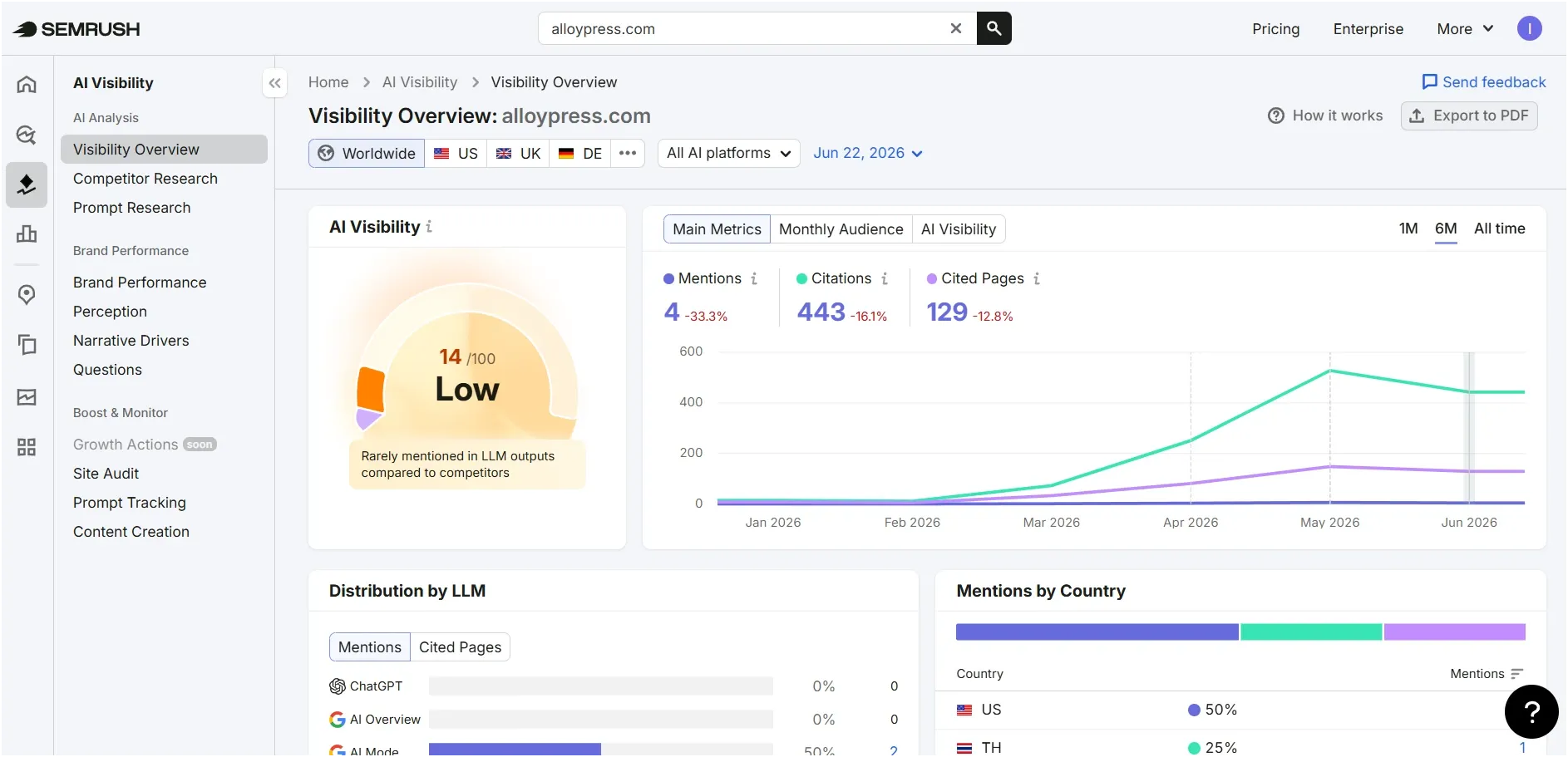Open the Home icon in left rail
Viewport: 1568px width, 757px height.
[x=27, y=84]
